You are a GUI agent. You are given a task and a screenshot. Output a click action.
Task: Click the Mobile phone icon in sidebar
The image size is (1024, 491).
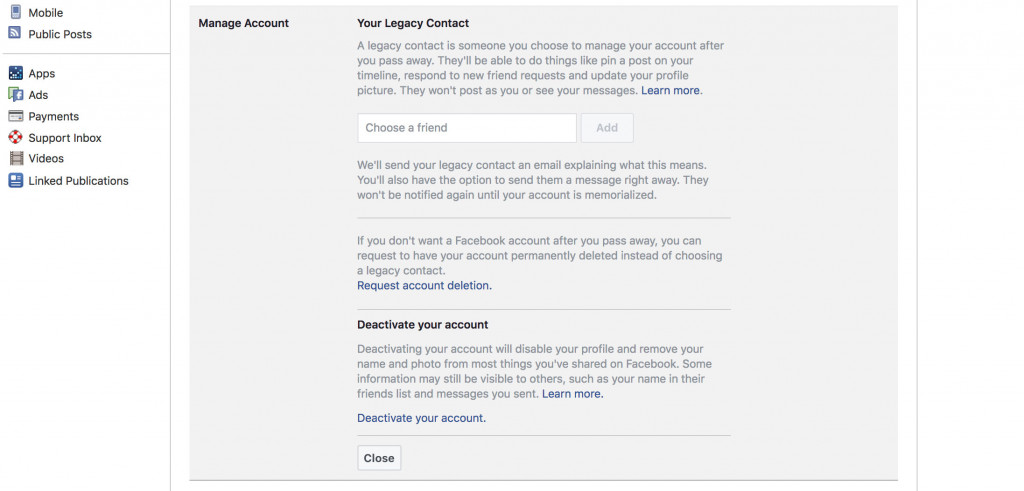point(16,12)
